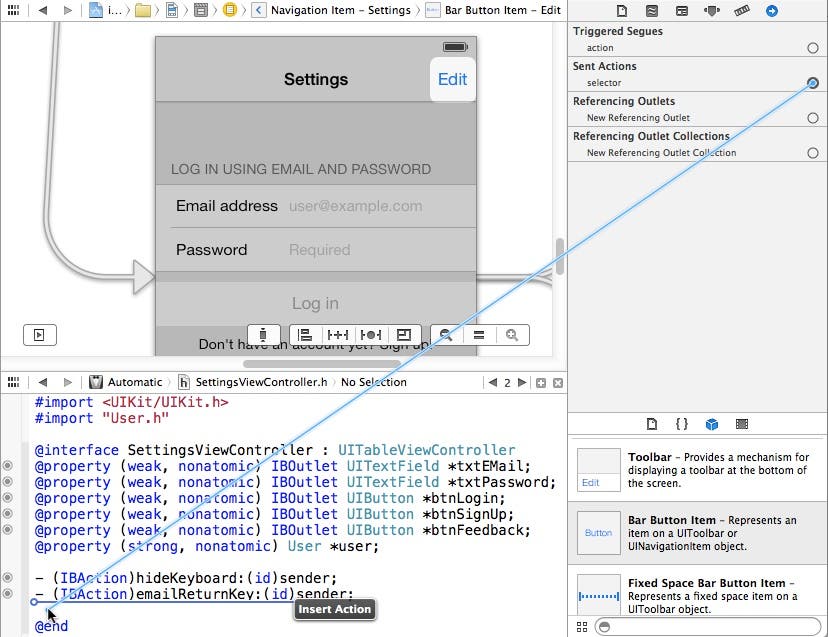
Task: Open the File inspector tab
Action: tap(622, 11)
